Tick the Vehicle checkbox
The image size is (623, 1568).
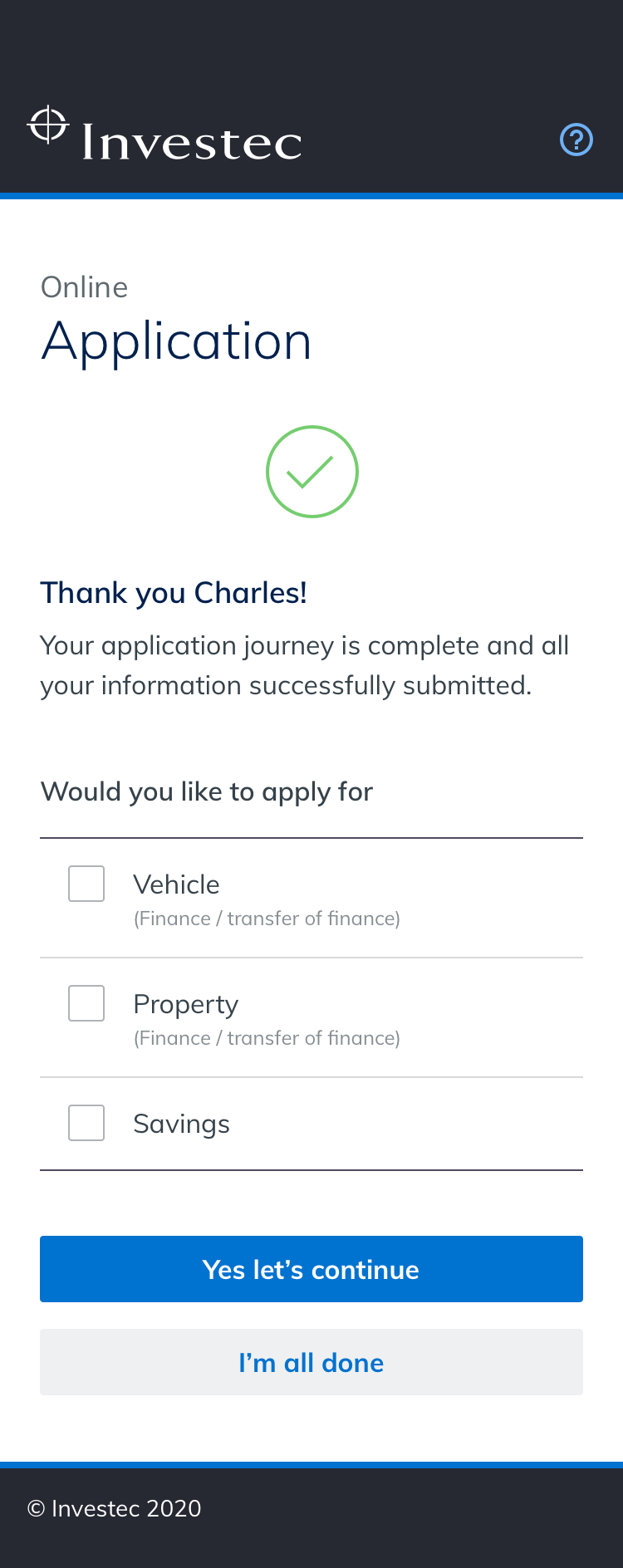[x=86, y=884]
